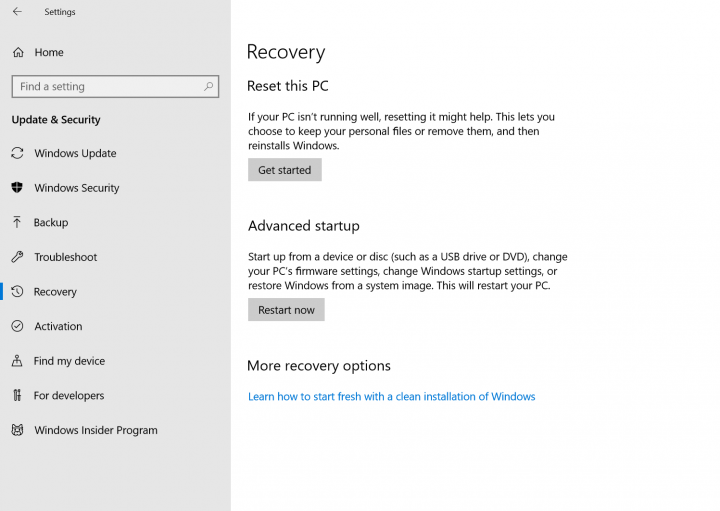Click the Backup upload arrow icon

coord(17,222)
